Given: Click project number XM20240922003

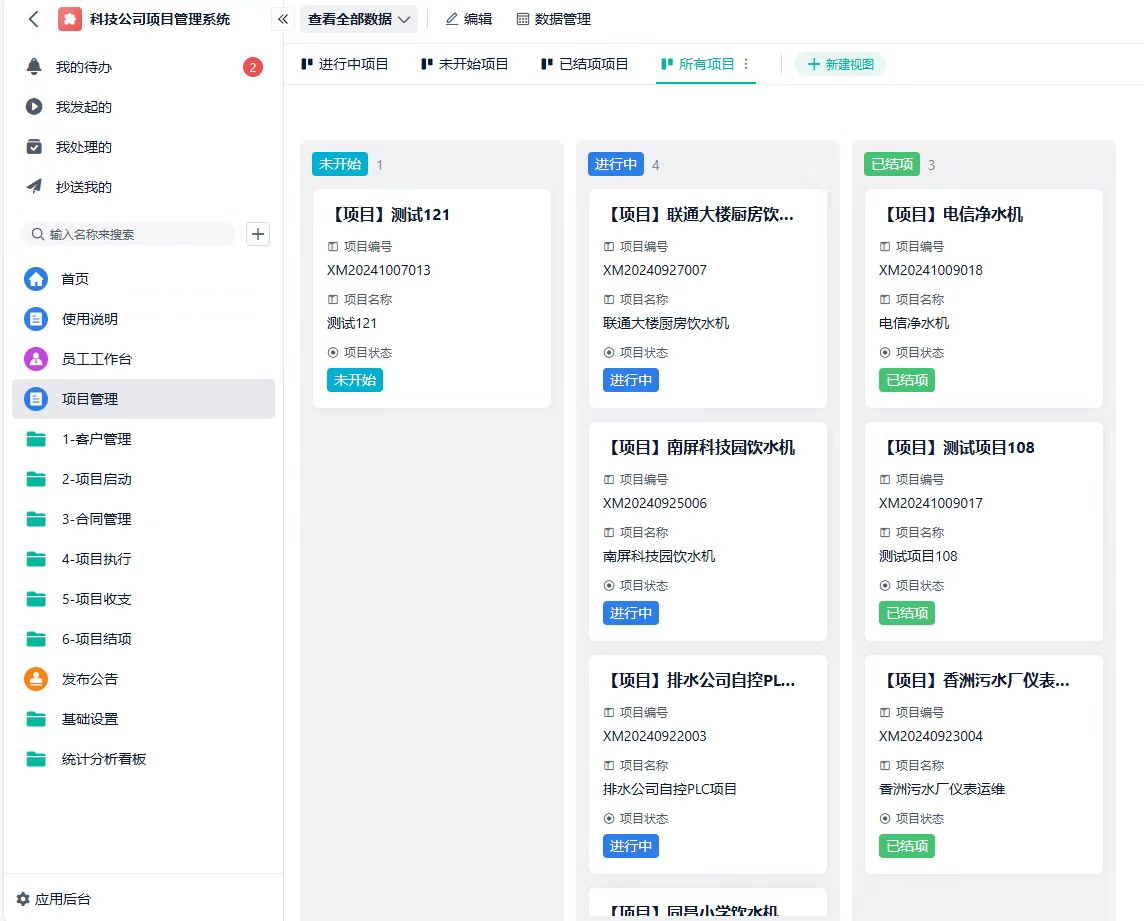Looking at the screenshot, I should pos(654,736).
